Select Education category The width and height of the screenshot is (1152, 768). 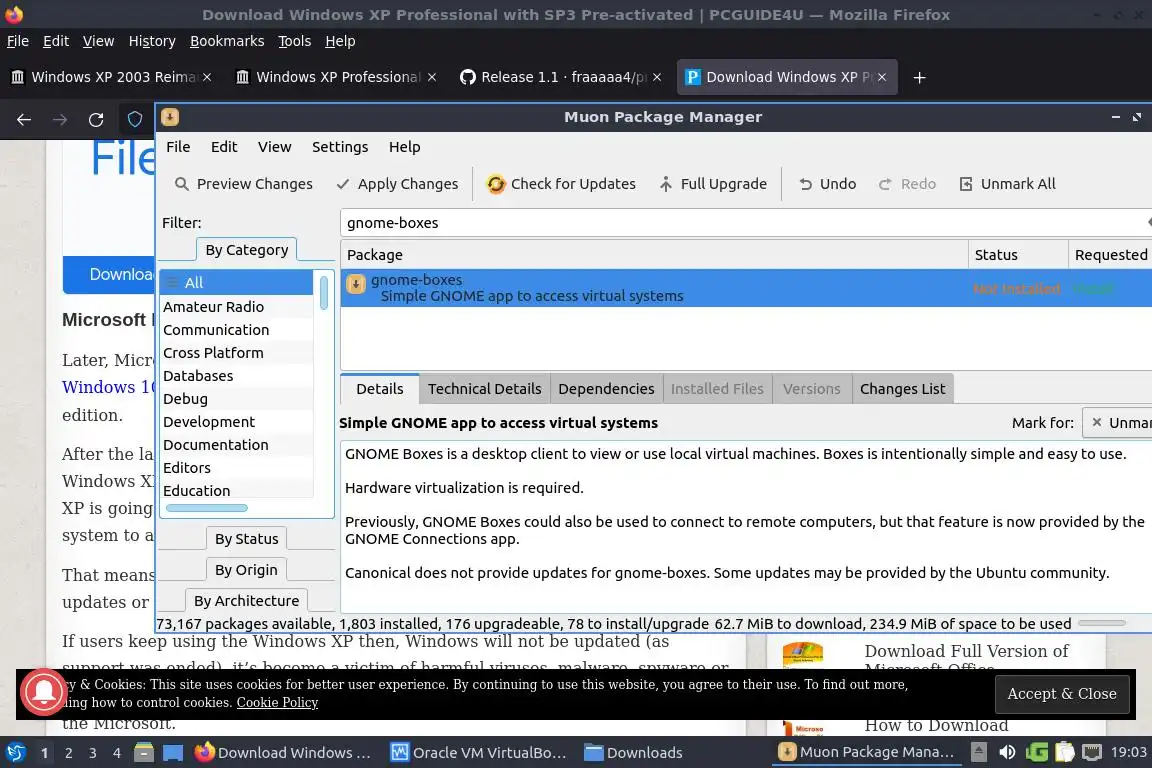[237, 490]
